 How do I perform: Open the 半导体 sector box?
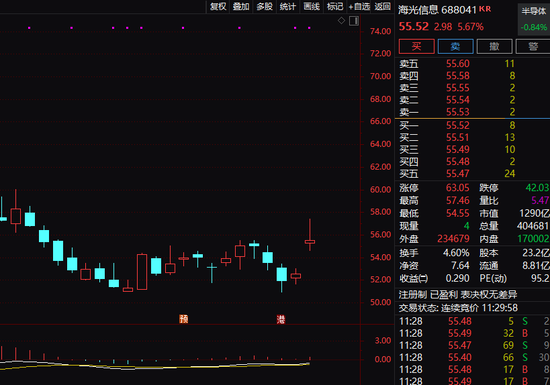[534, 19]
